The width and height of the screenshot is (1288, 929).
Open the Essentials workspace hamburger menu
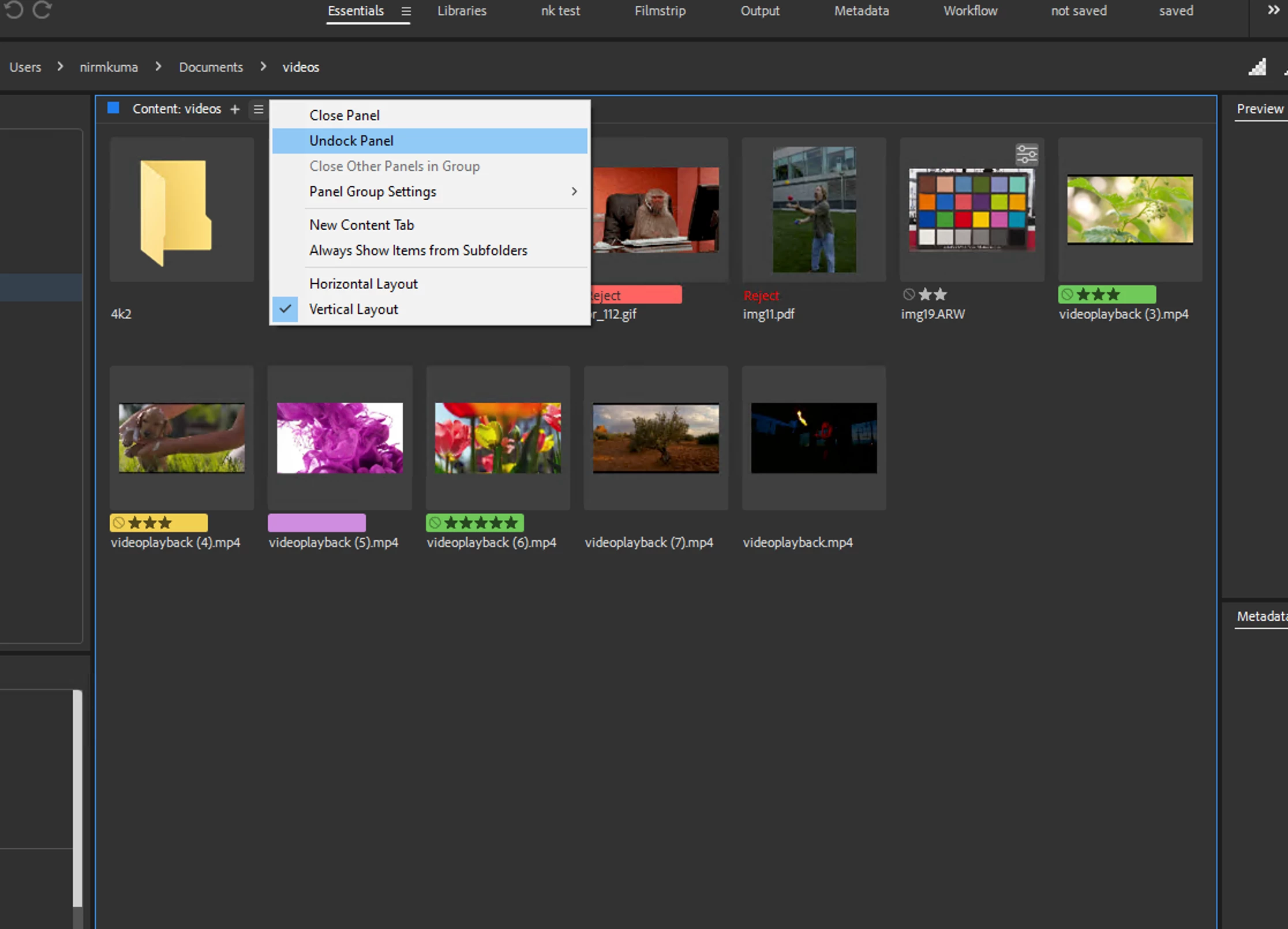click(406, 11)
